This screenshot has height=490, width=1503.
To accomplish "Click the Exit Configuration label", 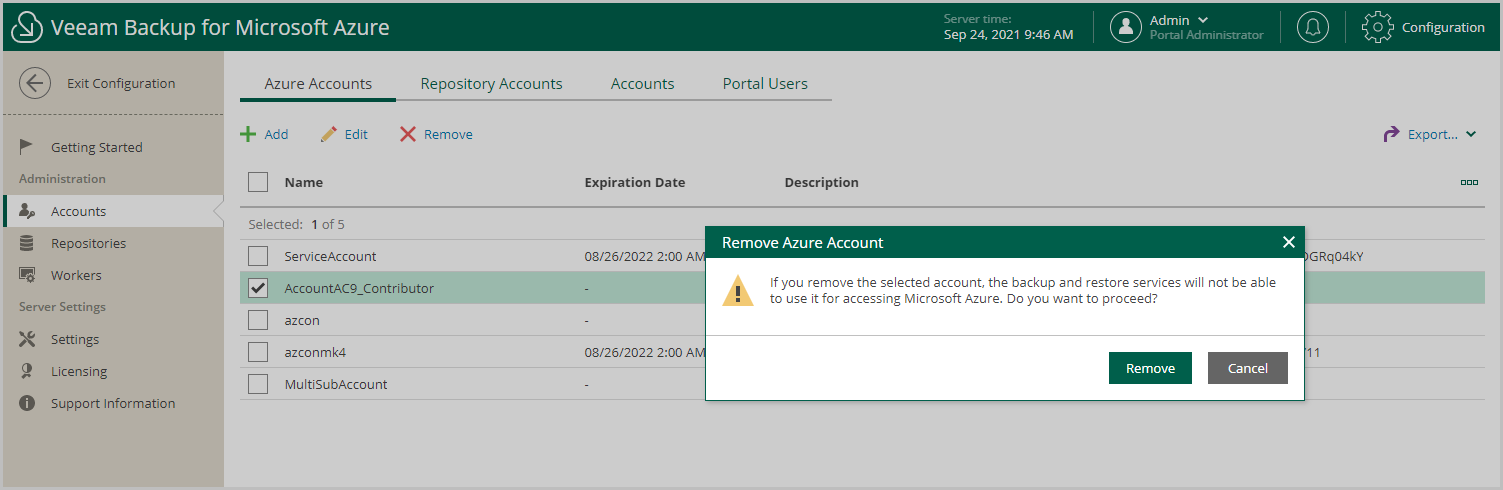I will point(121,83).
